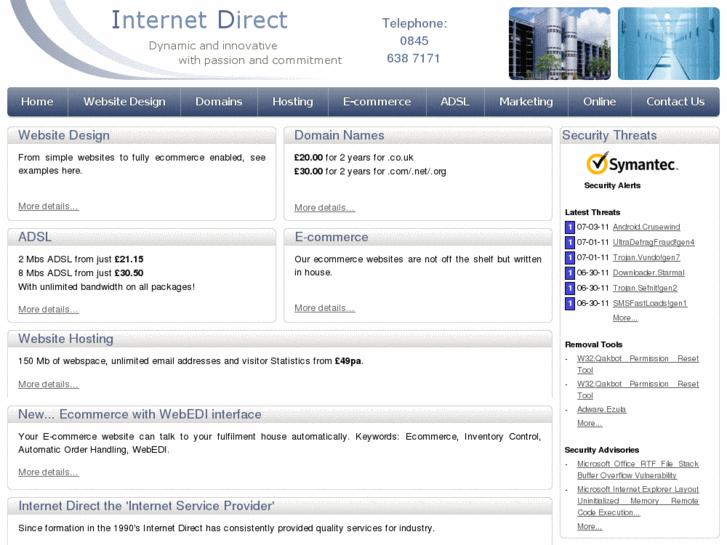Viewport: 727px width, 545px height.
Task: Open More details under Domain Names
Action: point(325,208)
